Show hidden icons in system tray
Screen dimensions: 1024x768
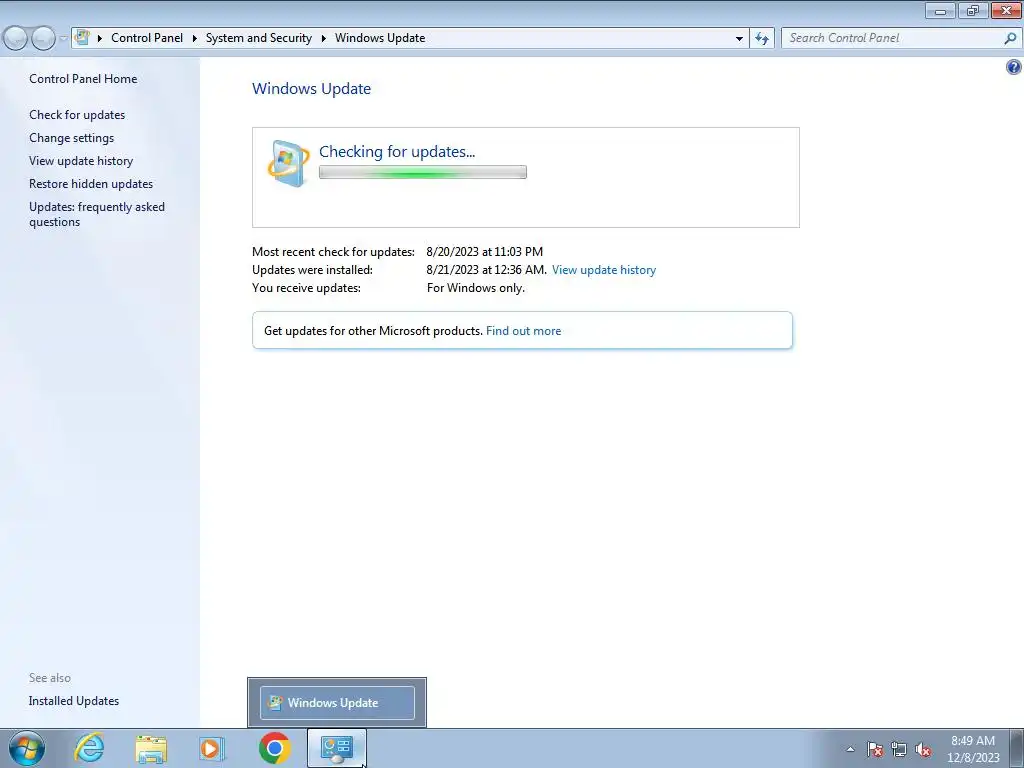pyautogui.click(x=850, y=749)
